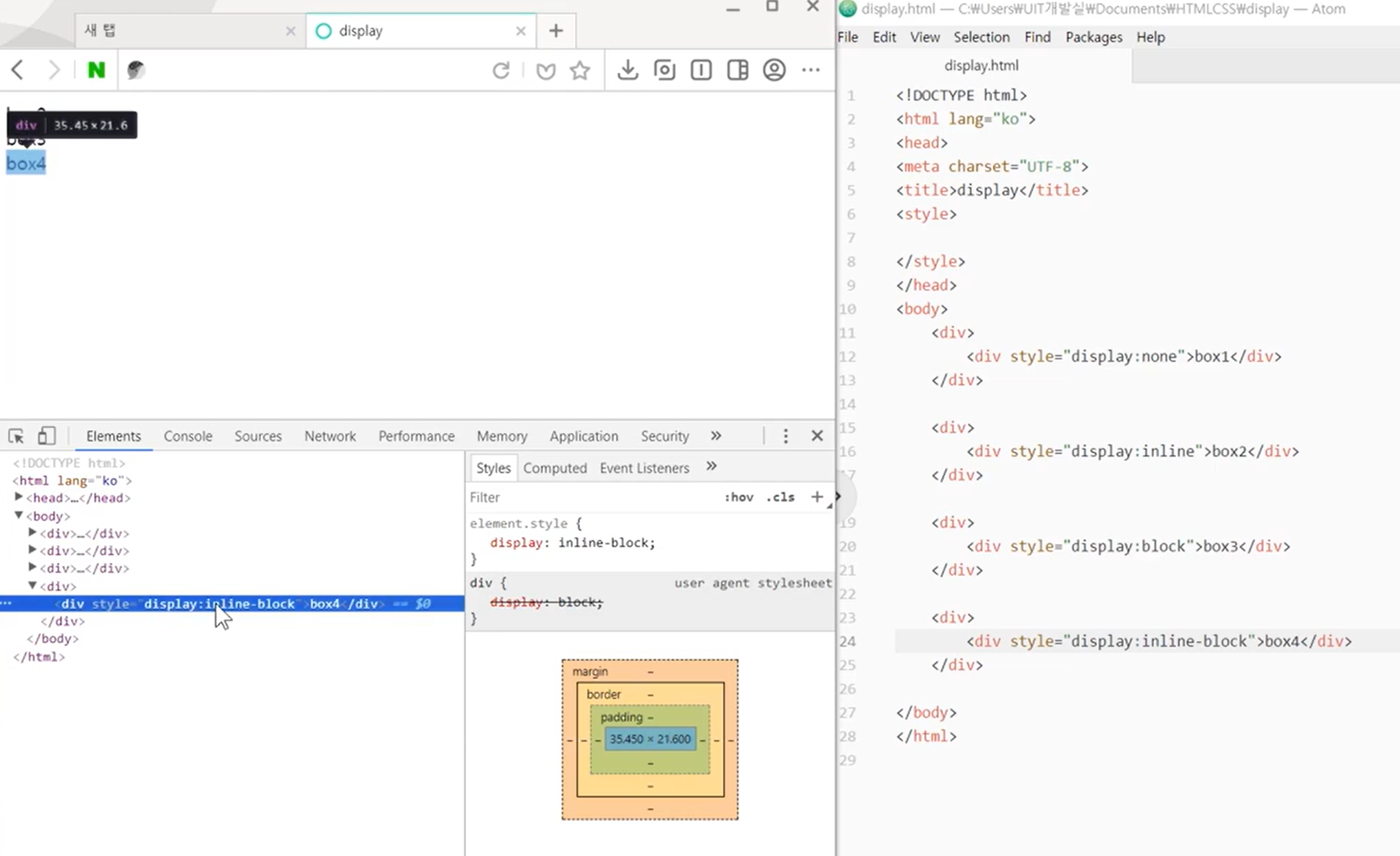Toggle the device toolbar icon in DevTools

tap(46, 436)
